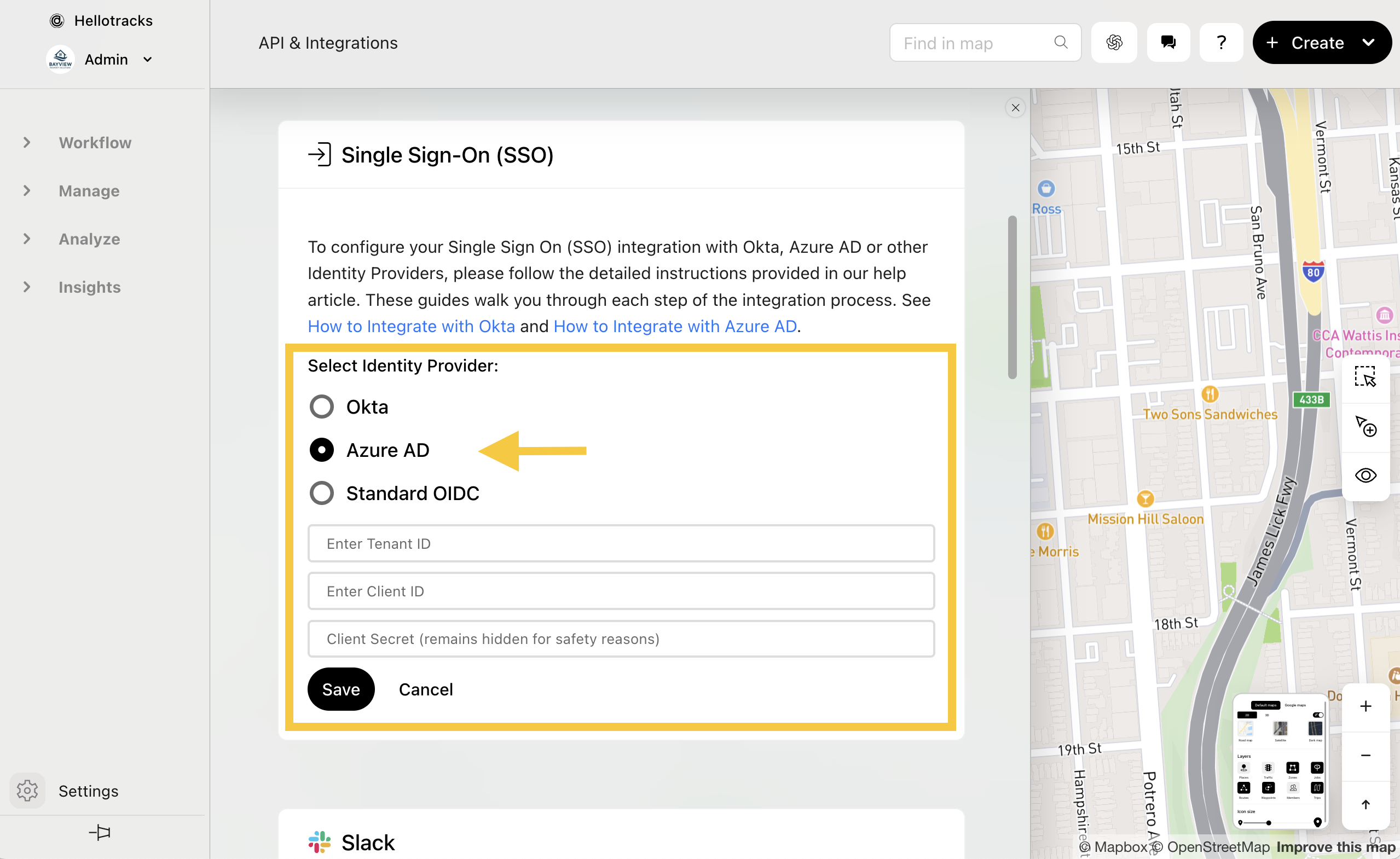Select 2D map mode
The image size is (1400, 859).
(x=1247, y=715)
